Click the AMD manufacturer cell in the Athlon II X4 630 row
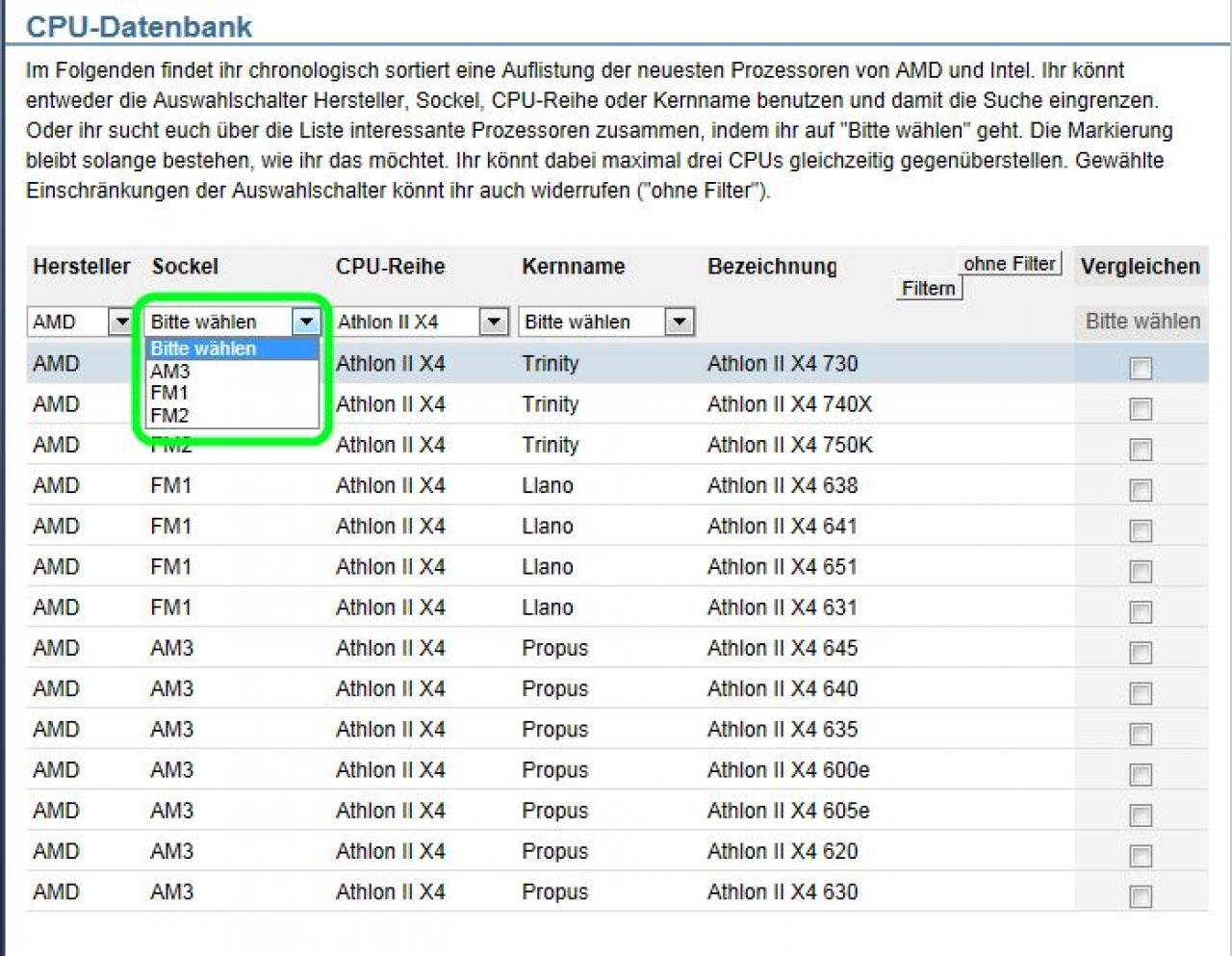The height and width of the screenshot is (956, 1232). [x=56, y=891]
